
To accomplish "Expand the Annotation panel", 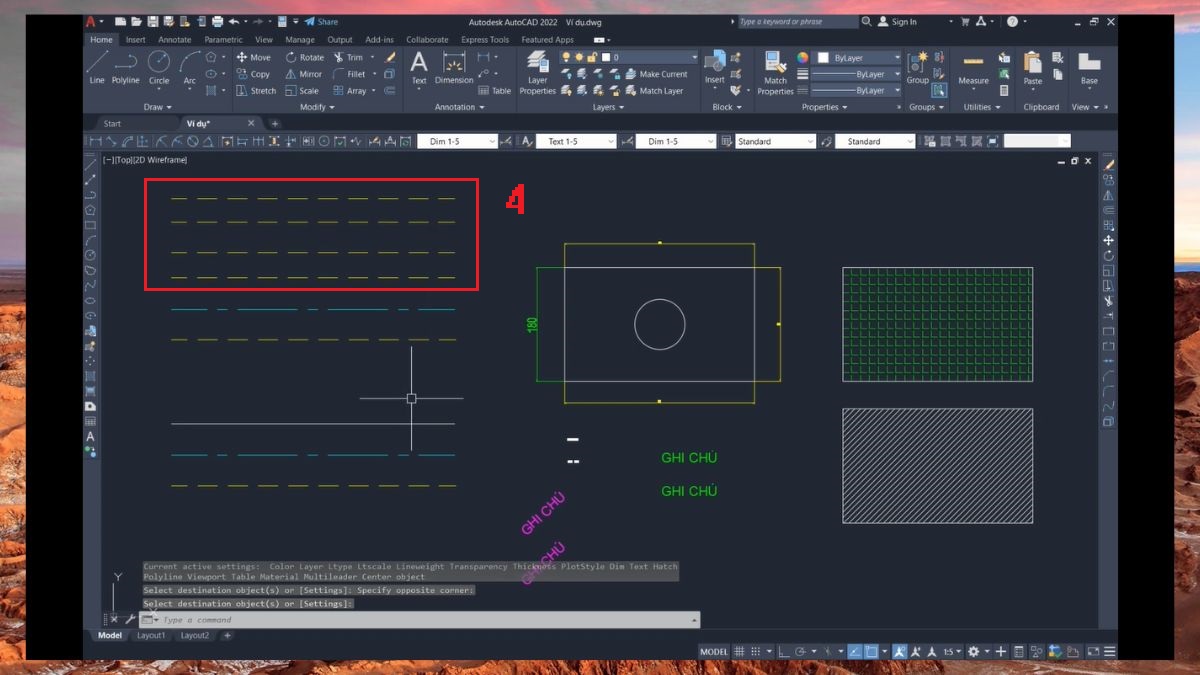I will (459, 107).
